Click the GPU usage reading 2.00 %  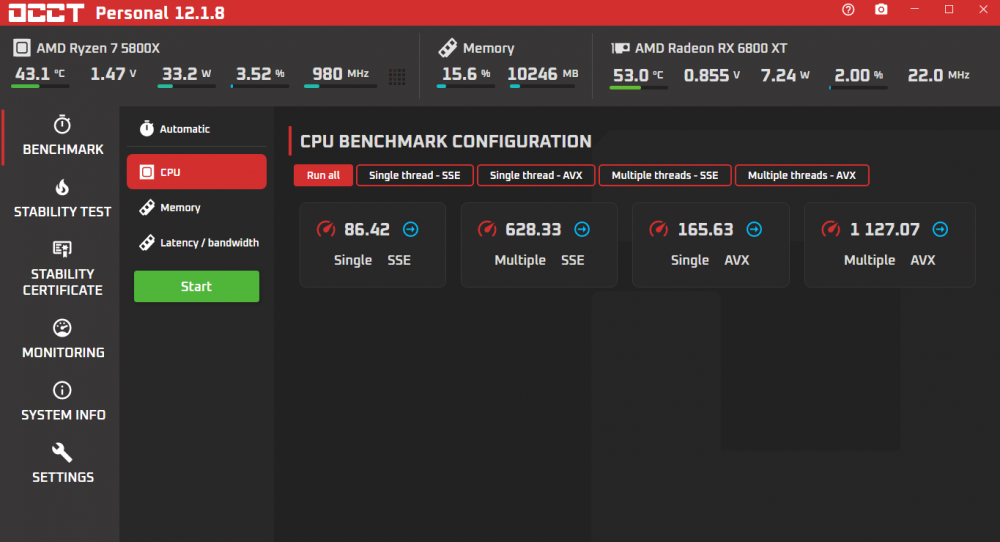pos(858,75)
